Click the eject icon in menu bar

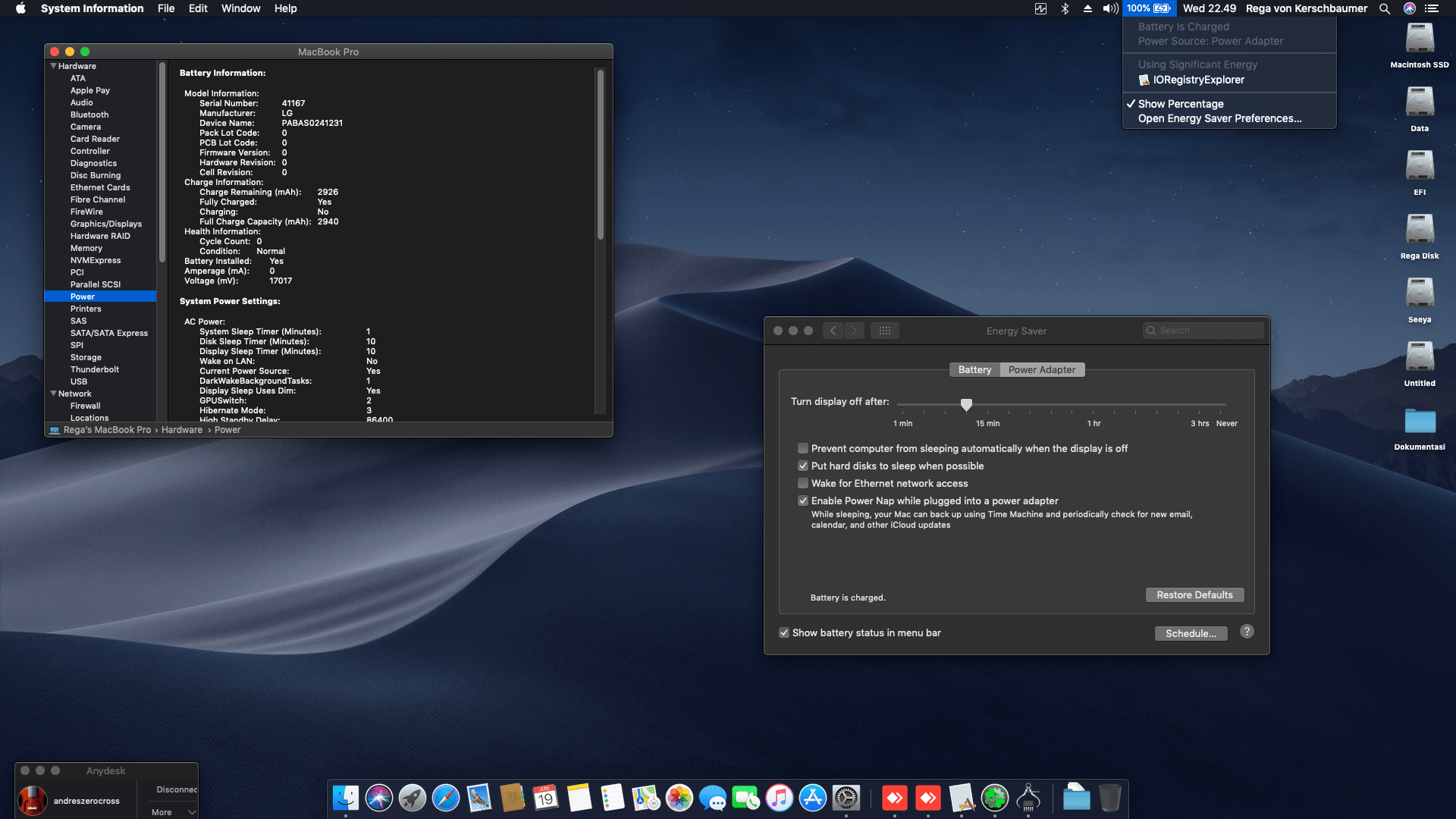click(x=1087, y=8)
